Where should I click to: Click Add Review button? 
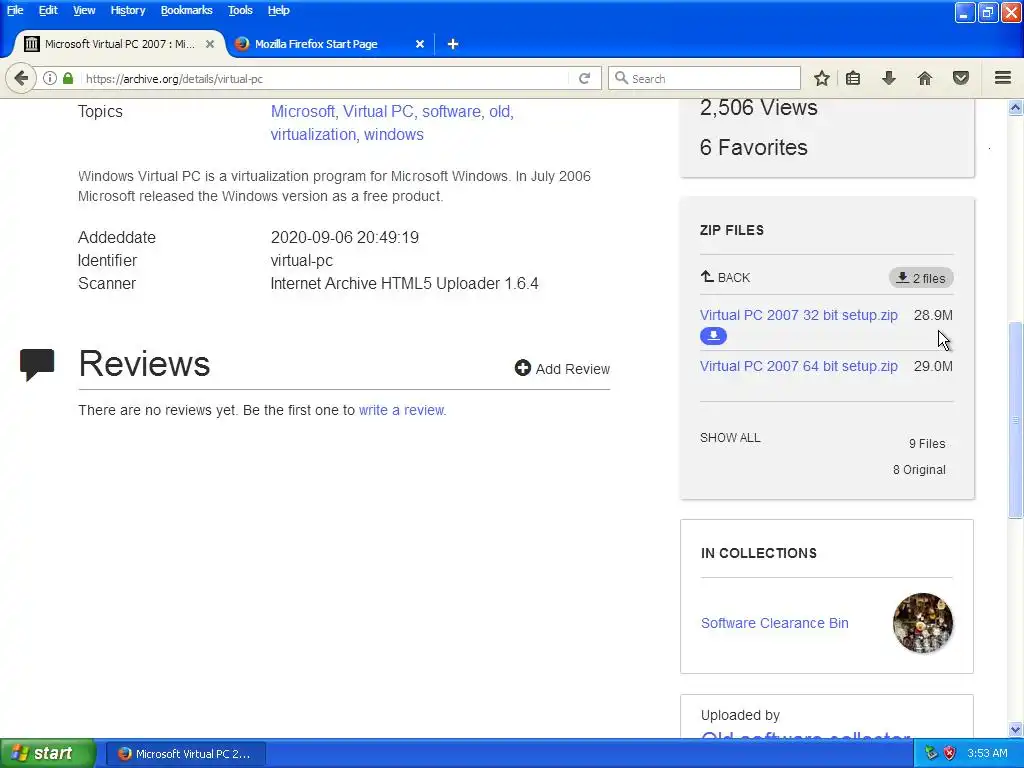tap(562, 368)
